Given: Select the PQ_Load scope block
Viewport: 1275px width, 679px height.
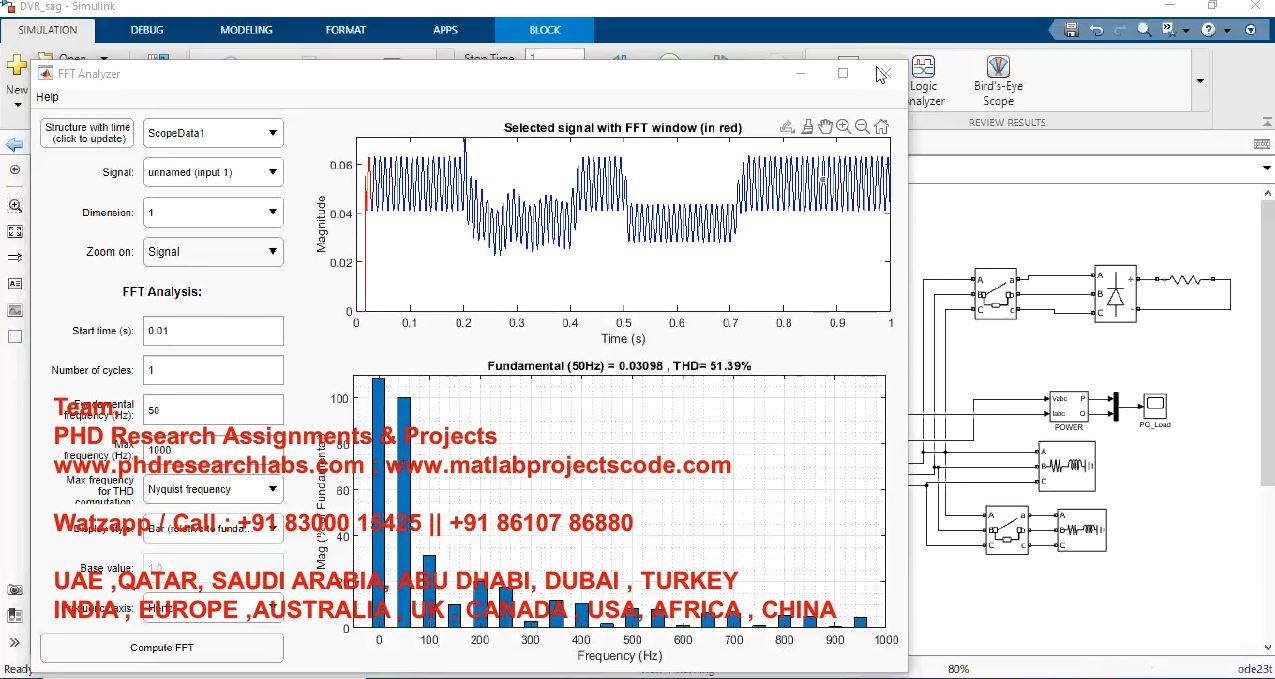Looking at the screenshot, I should 1155,405.
